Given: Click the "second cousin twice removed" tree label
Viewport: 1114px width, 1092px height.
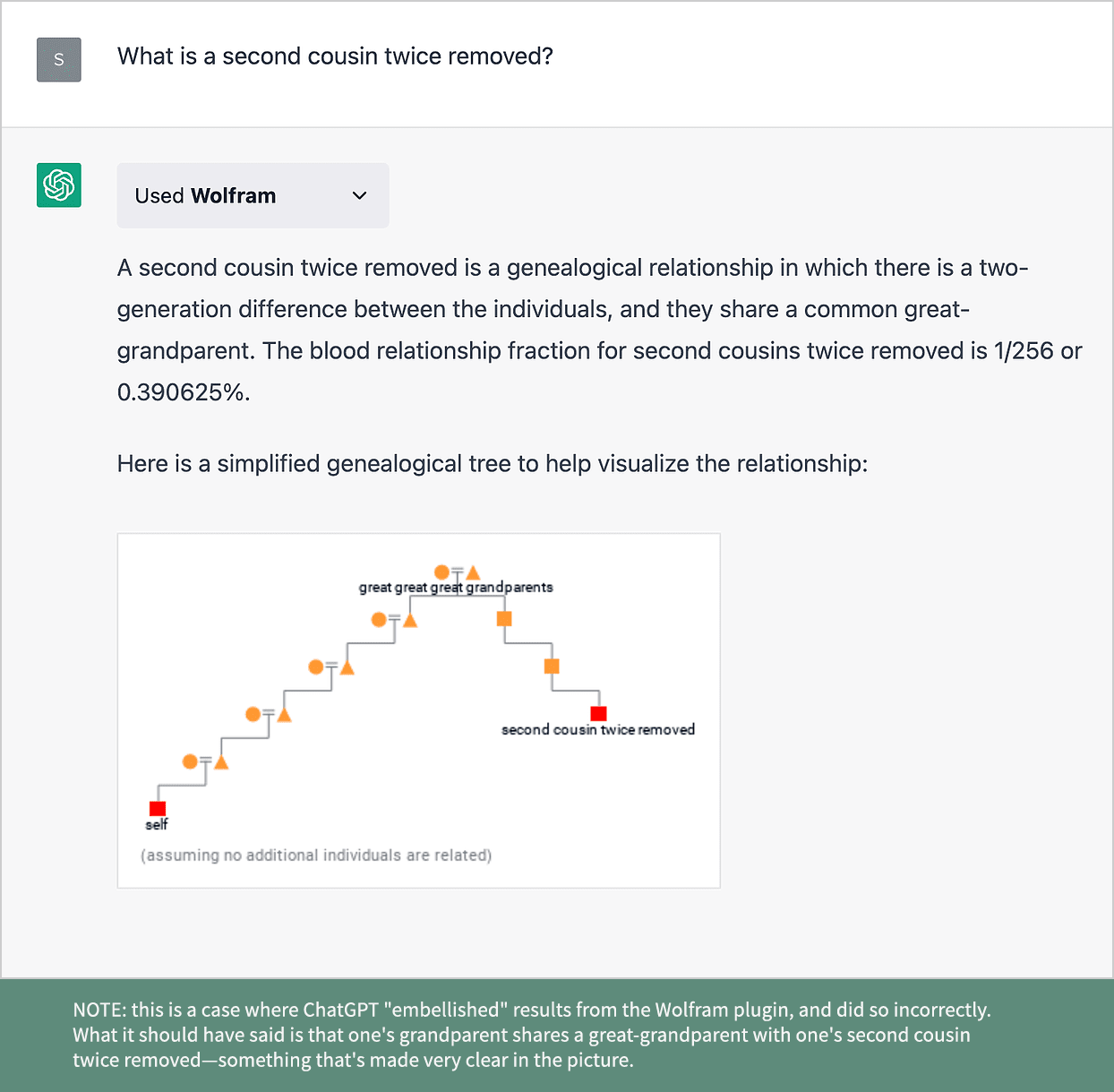Looking at the screenshot, I should (598, 730).
